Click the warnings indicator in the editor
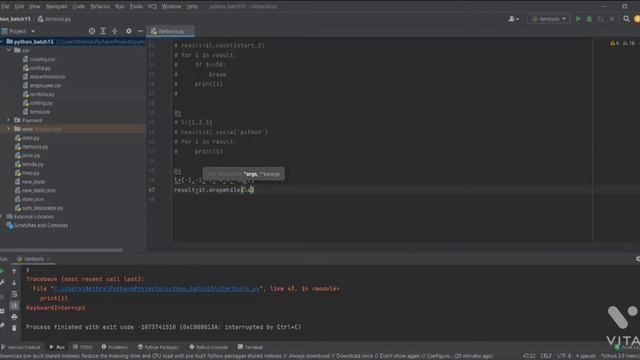Image resolution: width=640 pixels, height=360 pixels. [x=614, y=43]
